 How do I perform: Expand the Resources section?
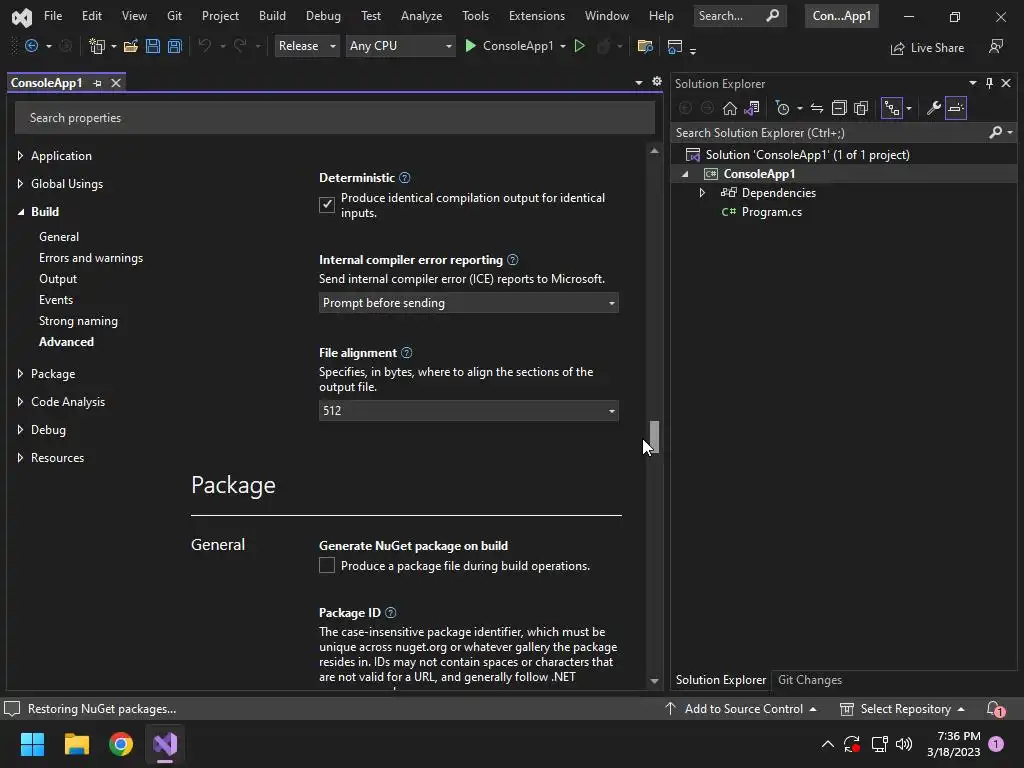coord(20,458)
